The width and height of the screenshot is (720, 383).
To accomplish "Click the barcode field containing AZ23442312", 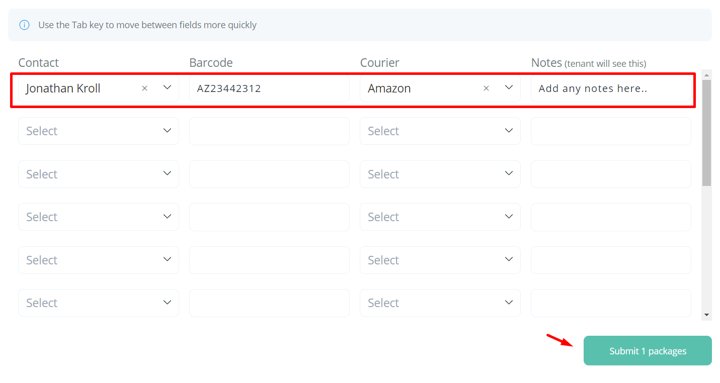I will click(269, 88).
